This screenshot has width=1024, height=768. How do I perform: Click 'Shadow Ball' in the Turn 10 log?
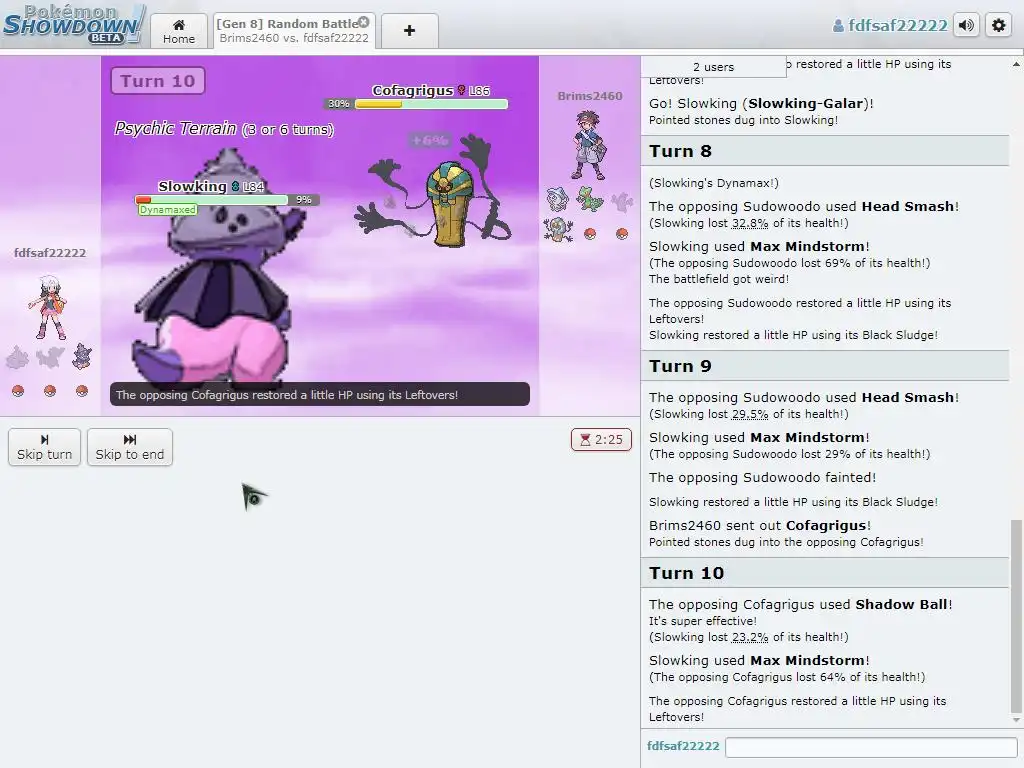(x=901, y=604)
